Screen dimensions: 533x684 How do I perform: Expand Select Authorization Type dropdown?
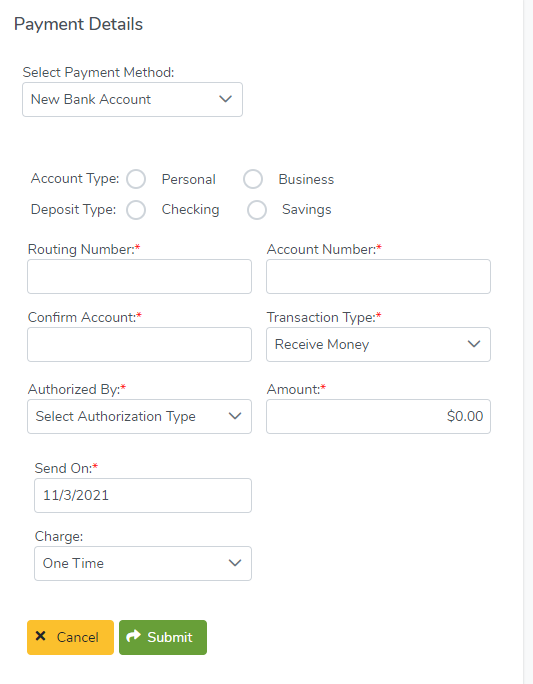140,417
